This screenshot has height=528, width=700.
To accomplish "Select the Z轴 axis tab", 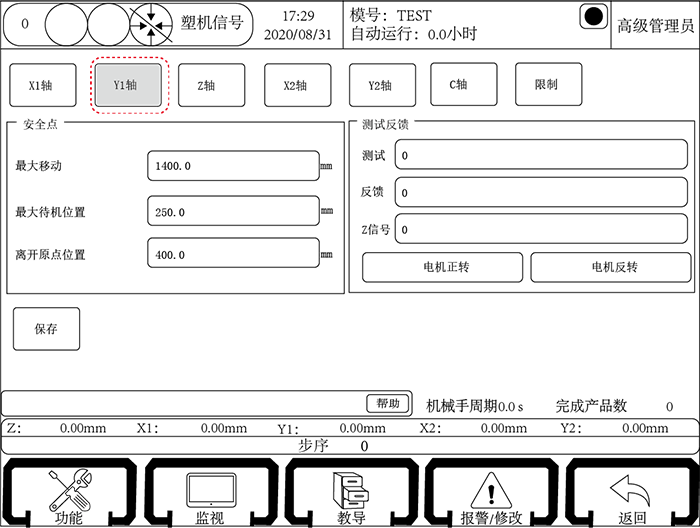I will (205, 85).
